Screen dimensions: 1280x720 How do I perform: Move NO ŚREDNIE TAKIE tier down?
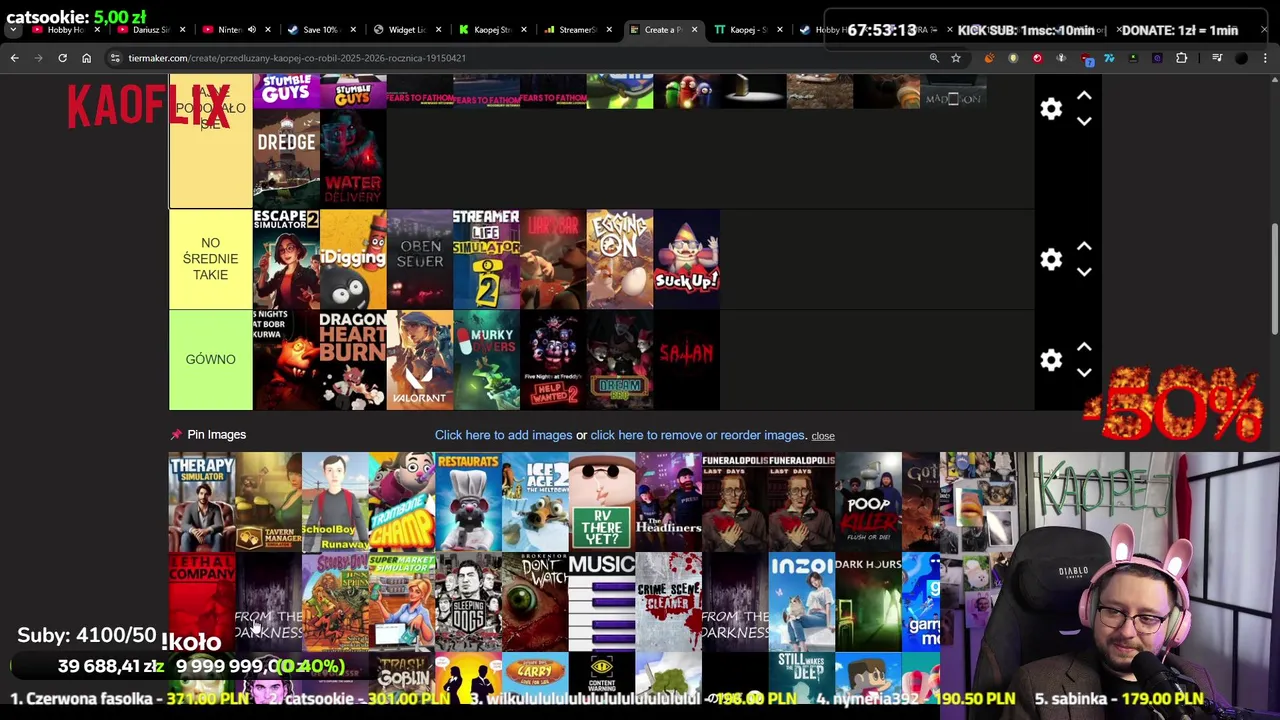coord(1084,272)
